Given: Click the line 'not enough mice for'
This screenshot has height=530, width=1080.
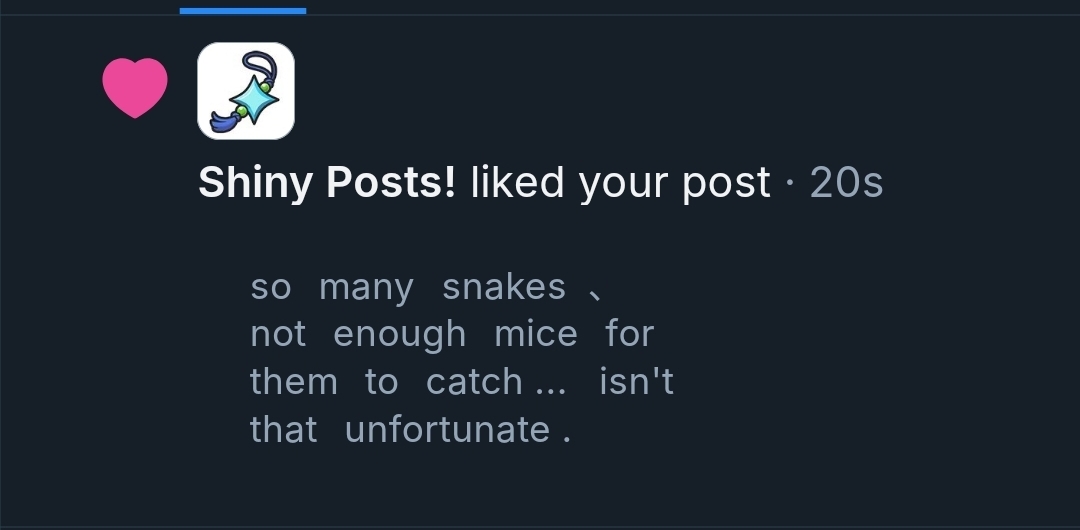Looking at the screenshot, I should click(x=451, y=334).
